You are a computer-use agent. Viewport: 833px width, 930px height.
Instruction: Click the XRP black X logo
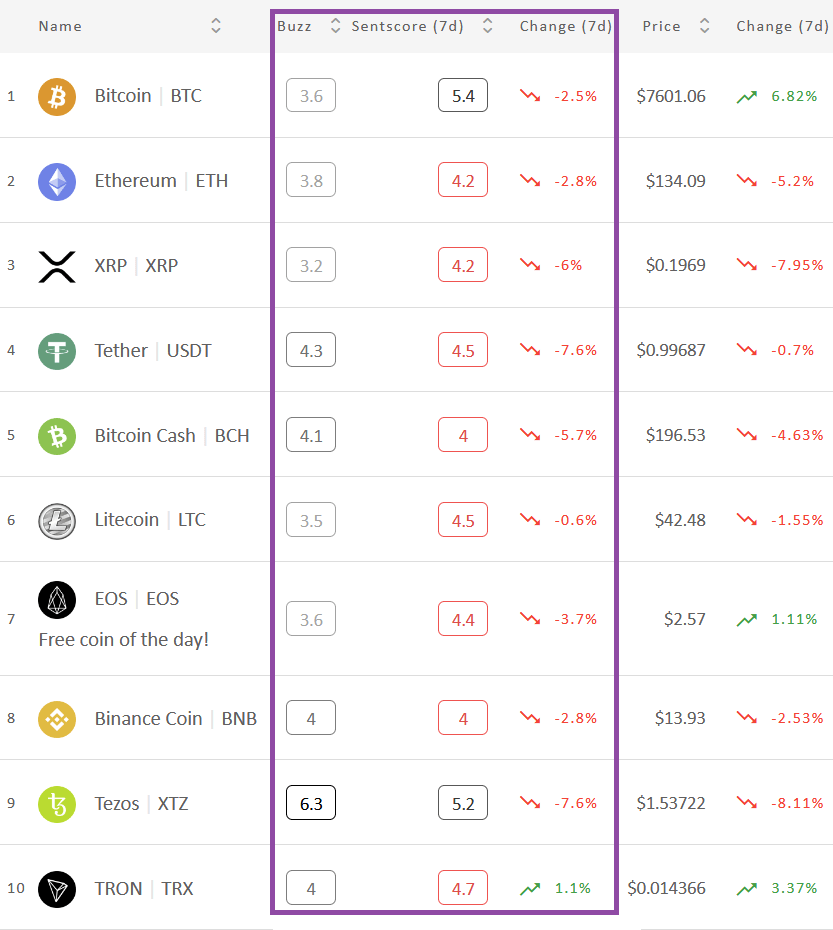coord(57,266)
